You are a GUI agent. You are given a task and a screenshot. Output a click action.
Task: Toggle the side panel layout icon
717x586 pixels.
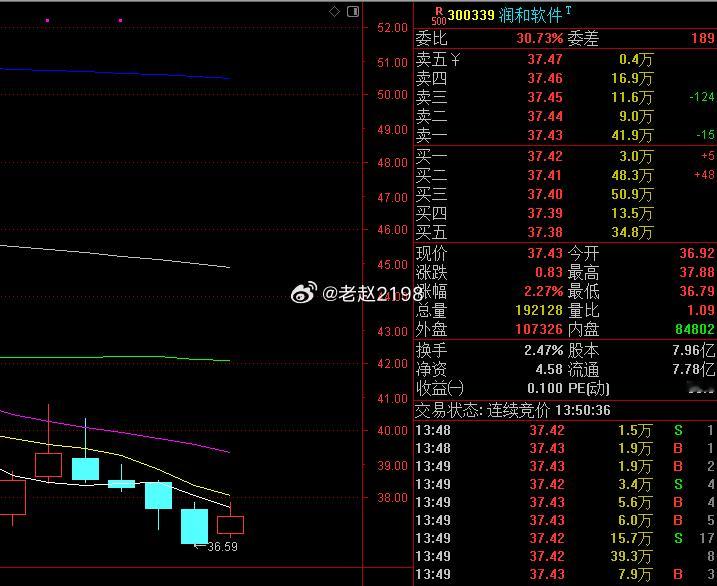coord(353,11)
